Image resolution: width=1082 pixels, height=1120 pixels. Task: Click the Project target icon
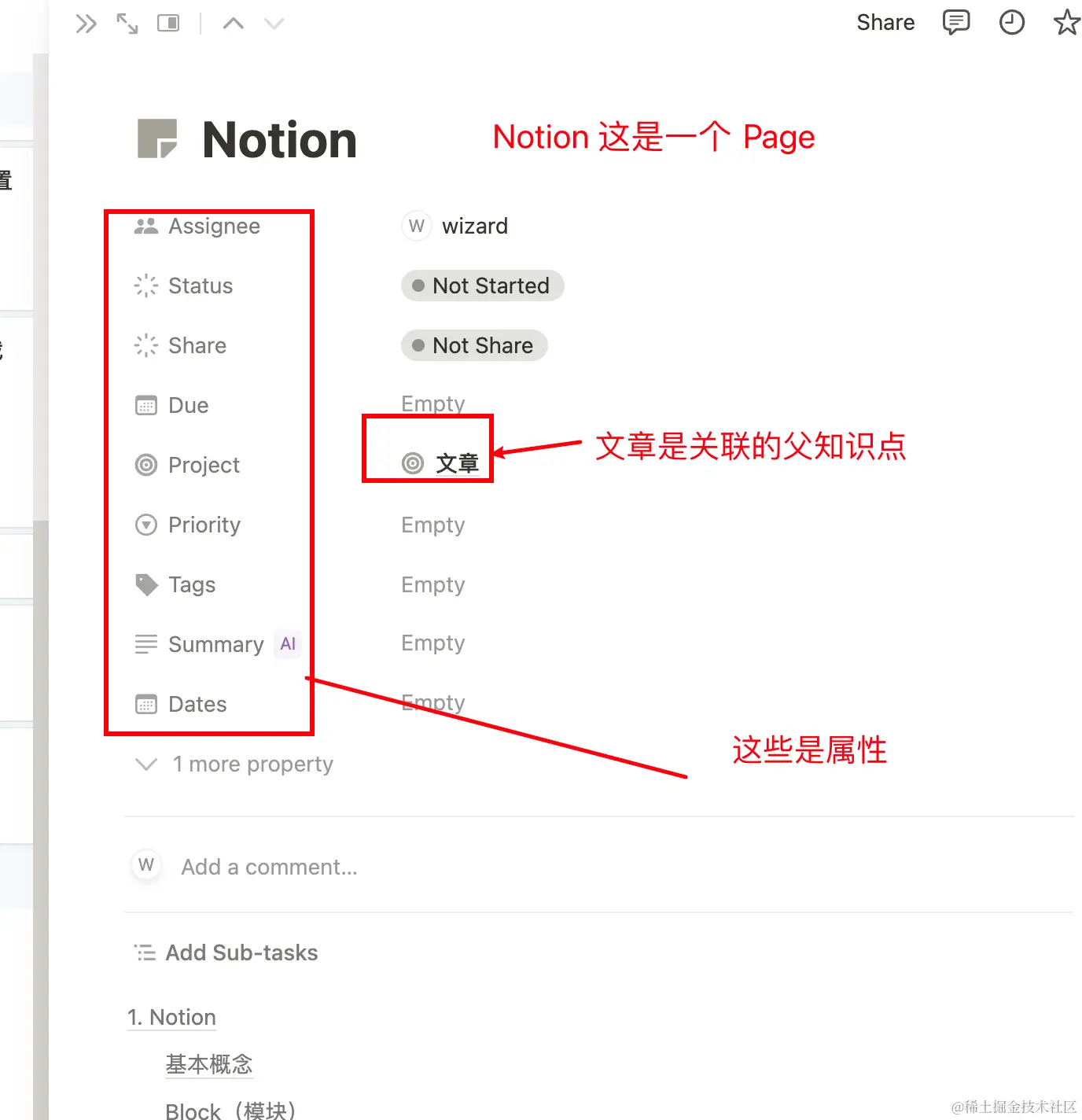(x=146, y=465)
